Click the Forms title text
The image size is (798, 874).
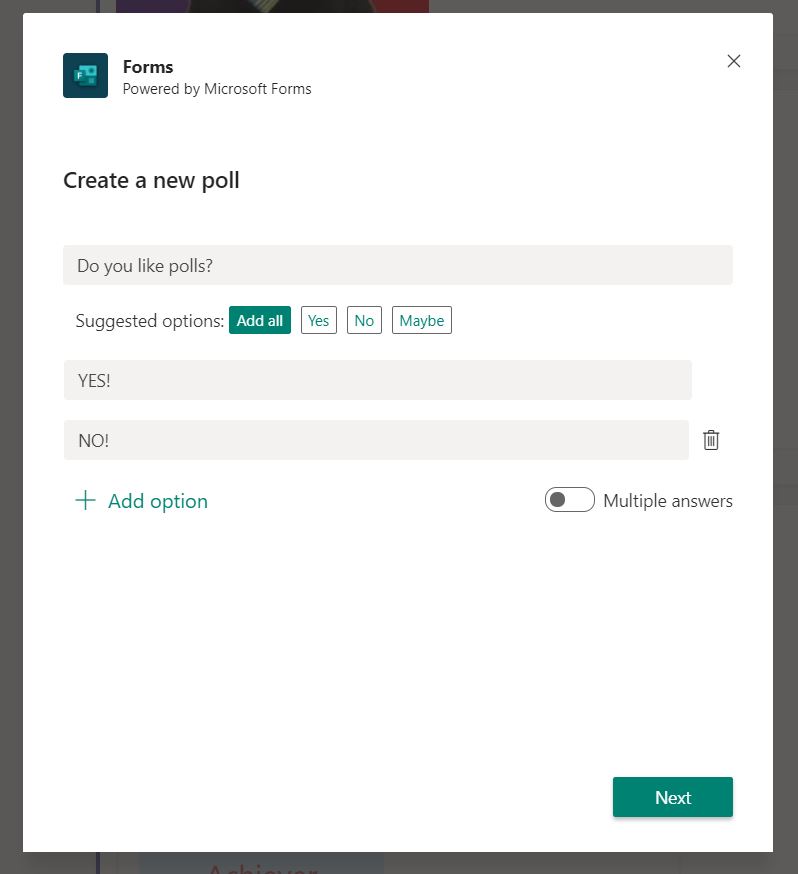point(148,67)
